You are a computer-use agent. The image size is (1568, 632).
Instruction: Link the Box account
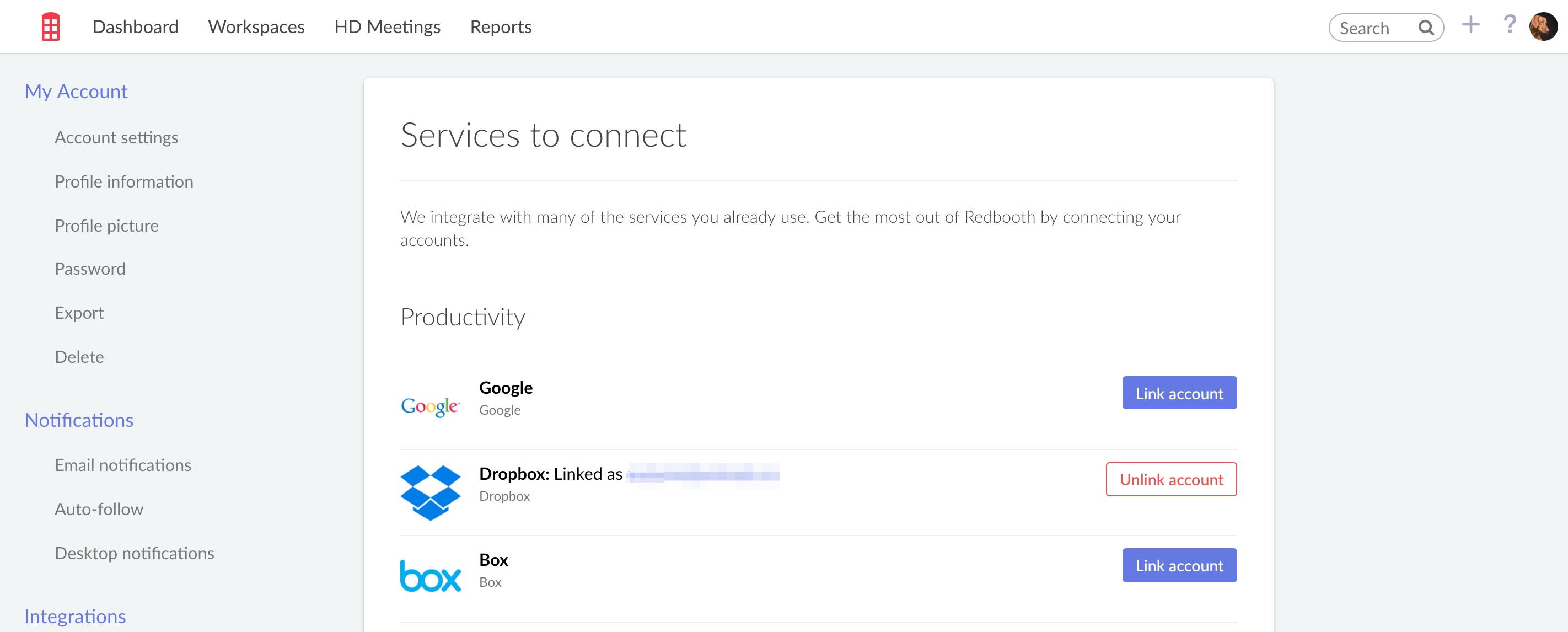click(1178, 565)
